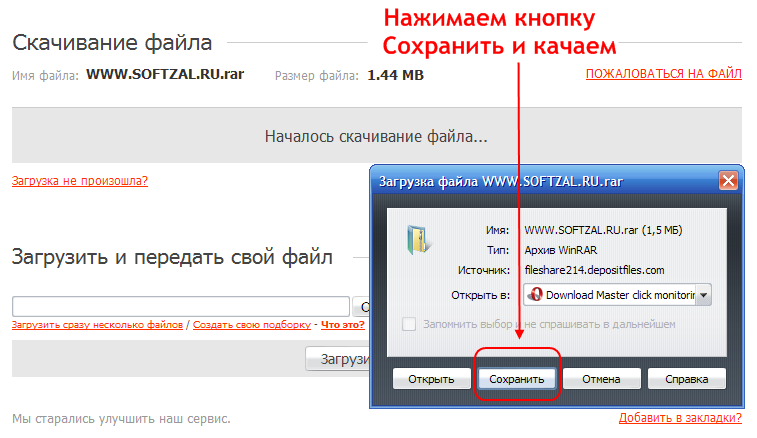Viewport: 757px width, 438px height.
Task: Click the partially hidden Загрузить button
Action: coord(338,359)
